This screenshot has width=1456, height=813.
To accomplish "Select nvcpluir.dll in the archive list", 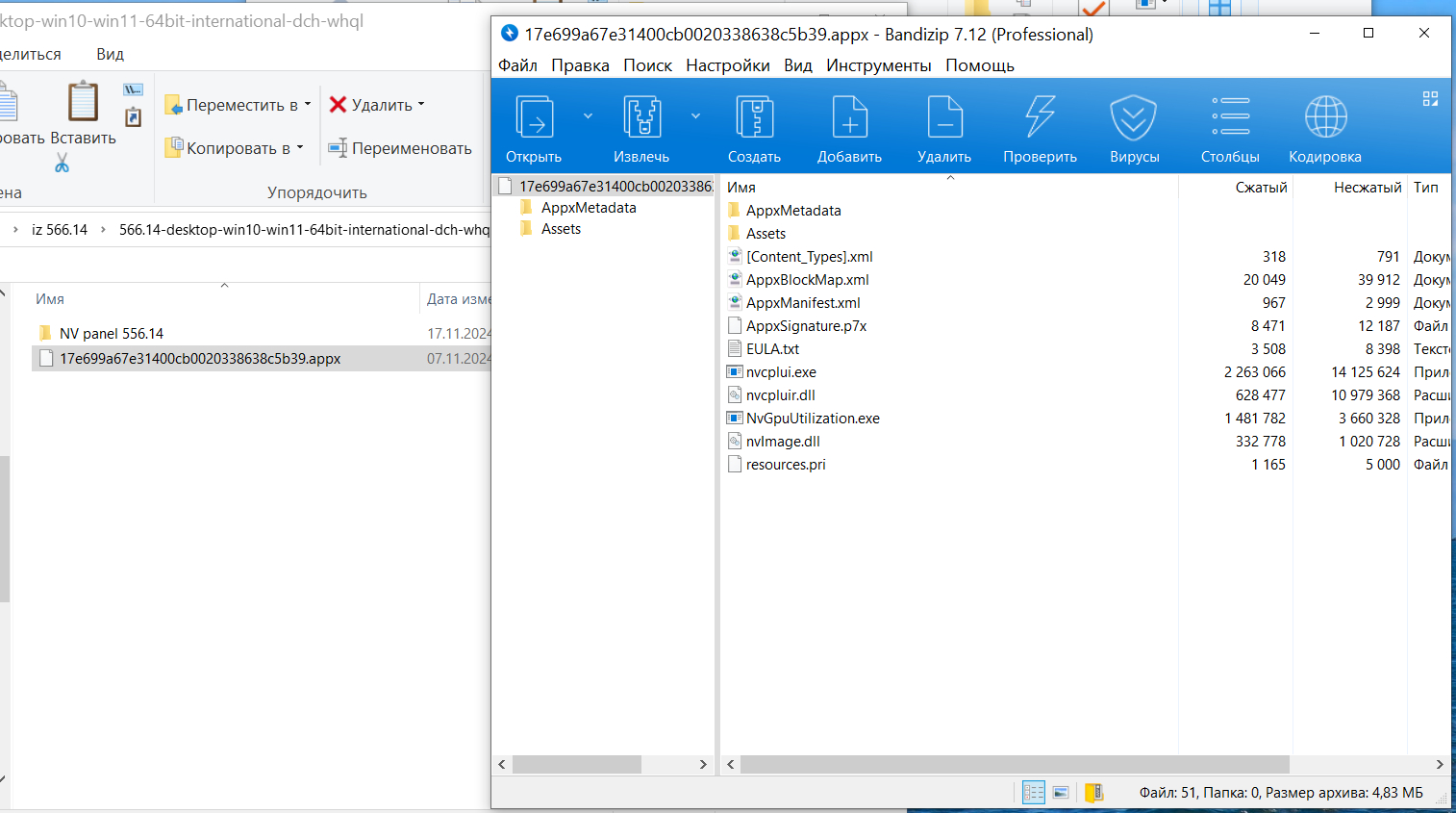I will (x=781, y=395).
